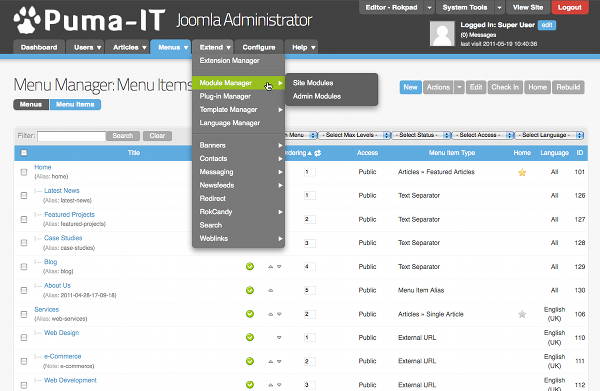Screen dimensions: 600x391
Task: Check the Case Studies row checkbox
Action: coord(24,243)
